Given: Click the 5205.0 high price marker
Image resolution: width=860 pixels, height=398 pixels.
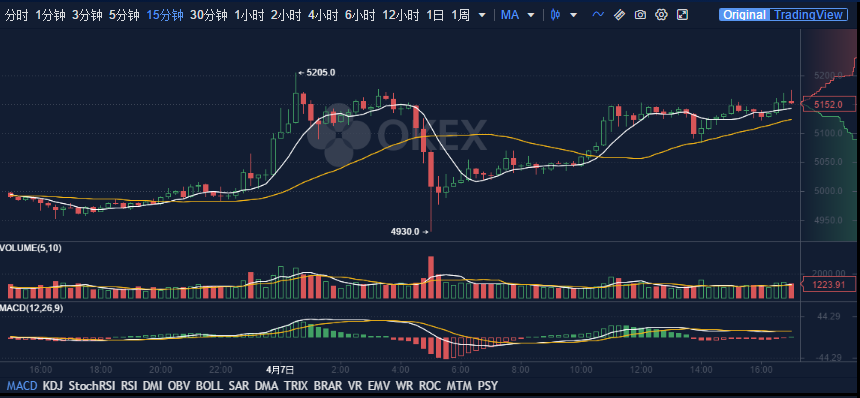Looking at the screenshot, I should coord(317,72).
